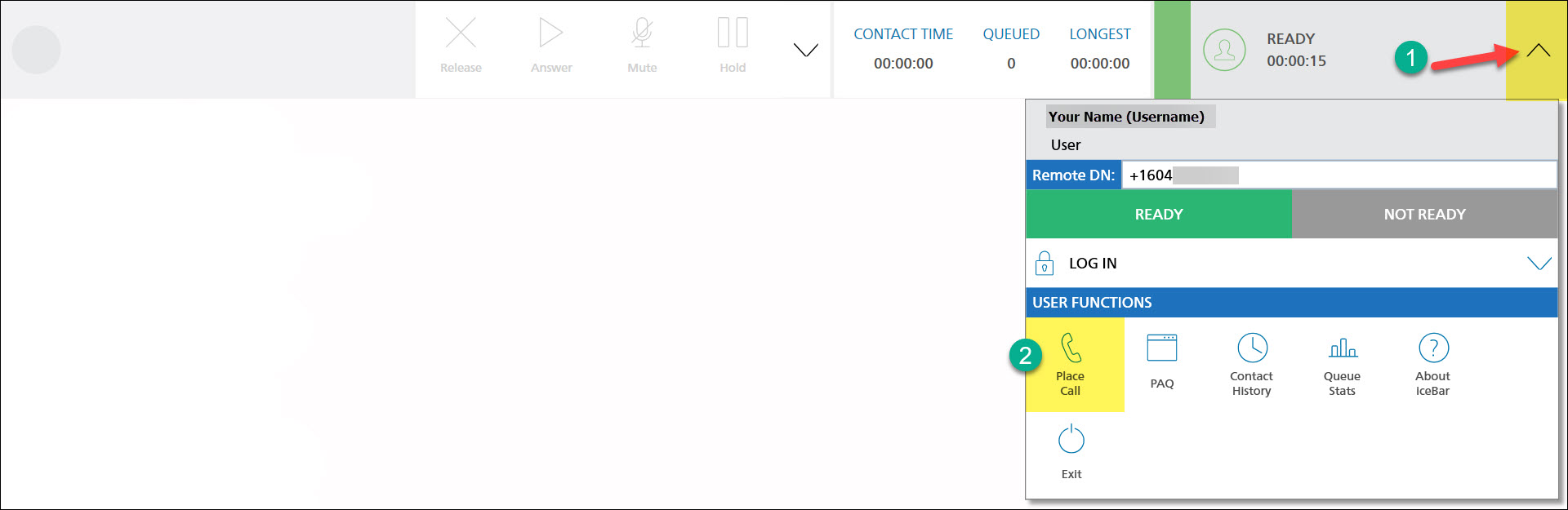Open Contact History

pos(1251,364)
